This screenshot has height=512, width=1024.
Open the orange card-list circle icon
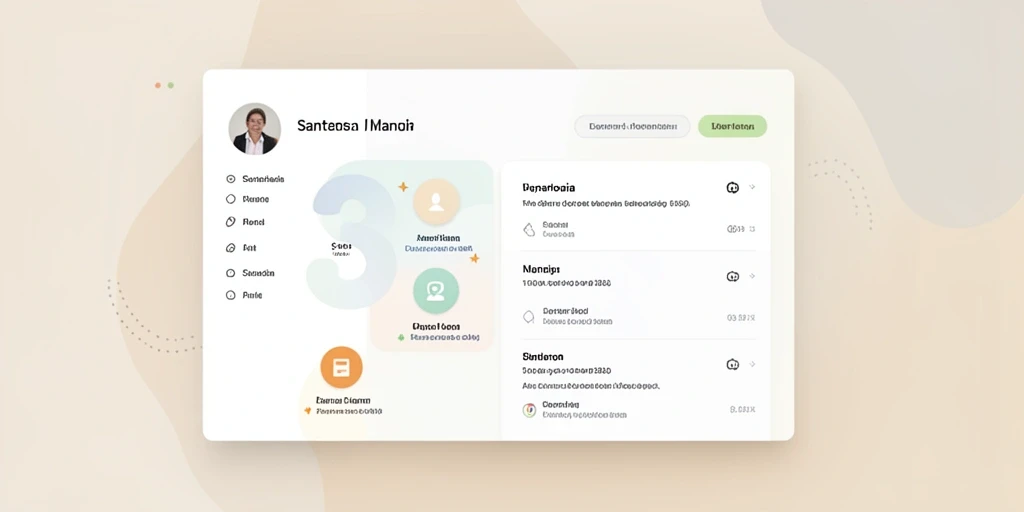[x=341, y=368]
